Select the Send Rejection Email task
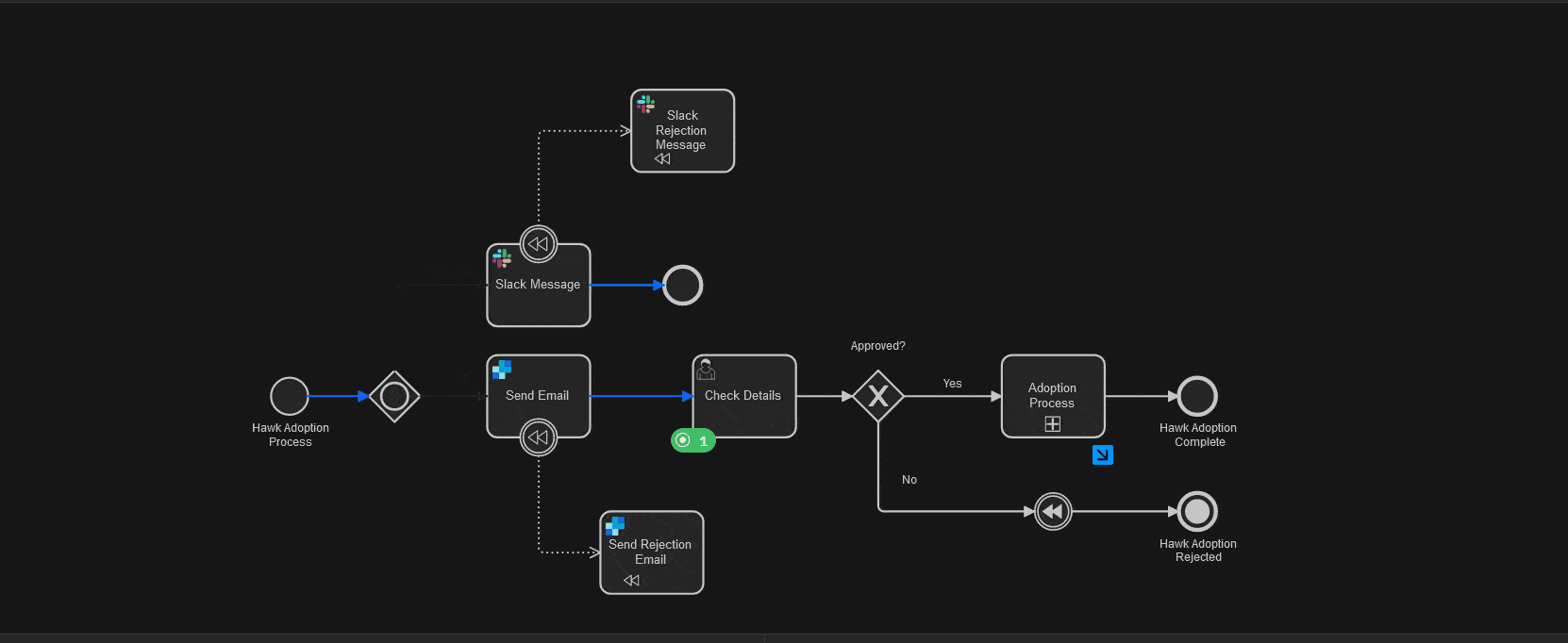 coord(652,552)
